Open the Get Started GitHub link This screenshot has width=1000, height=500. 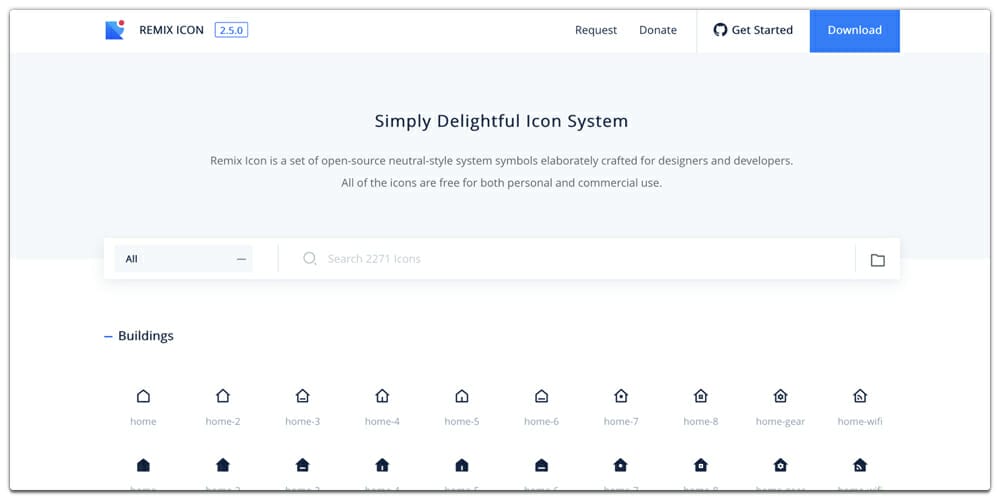click(x=753, y=30)
